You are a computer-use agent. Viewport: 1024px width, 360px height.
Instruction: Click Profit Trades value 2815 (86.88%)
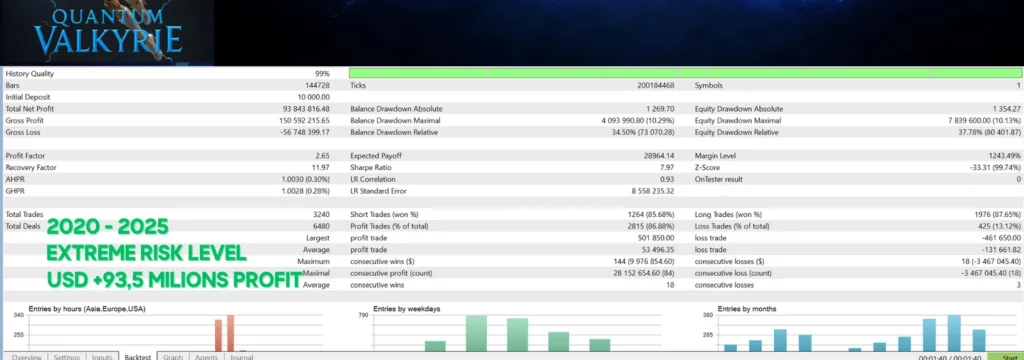point(651,226)
